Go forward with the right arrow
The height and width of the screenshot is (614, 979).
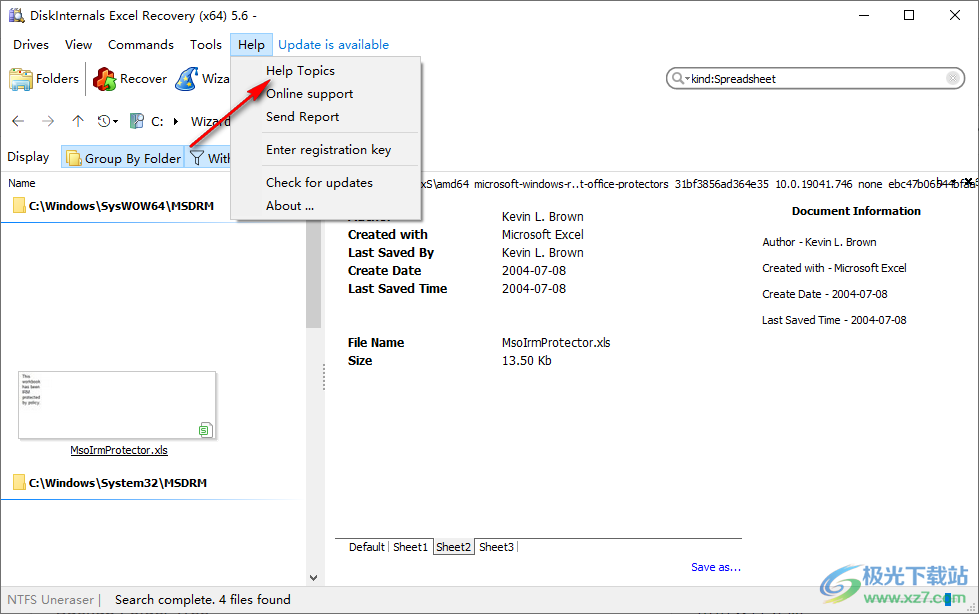pos(48,121)
